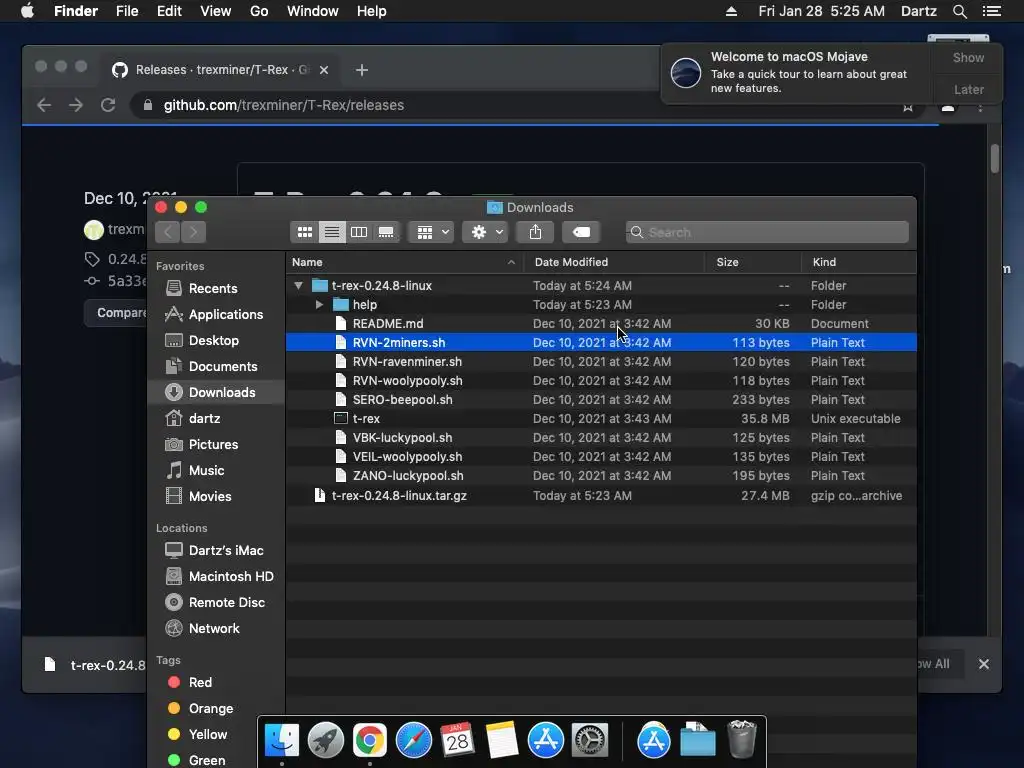Open the File menu
1024x768 pixels.
pos(127,11)
